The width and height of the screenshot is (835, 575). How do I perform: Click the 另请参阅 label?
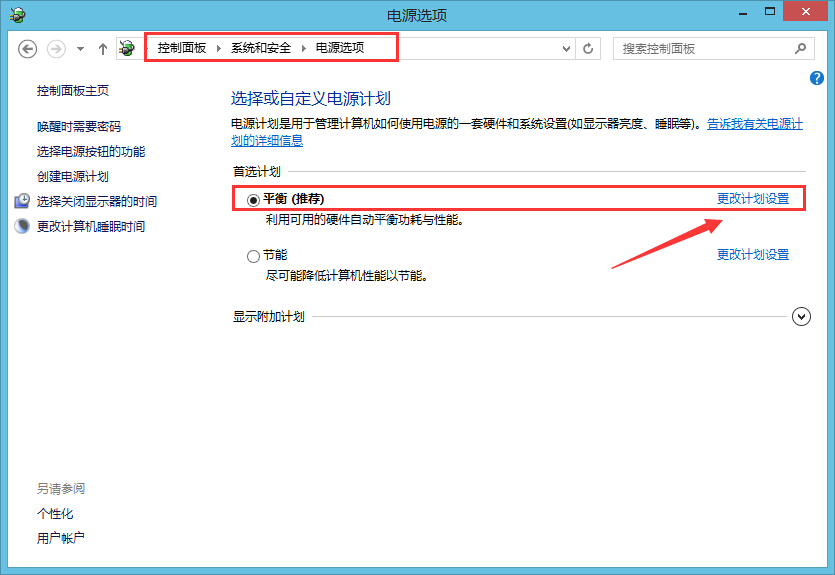tap(61, 489)
